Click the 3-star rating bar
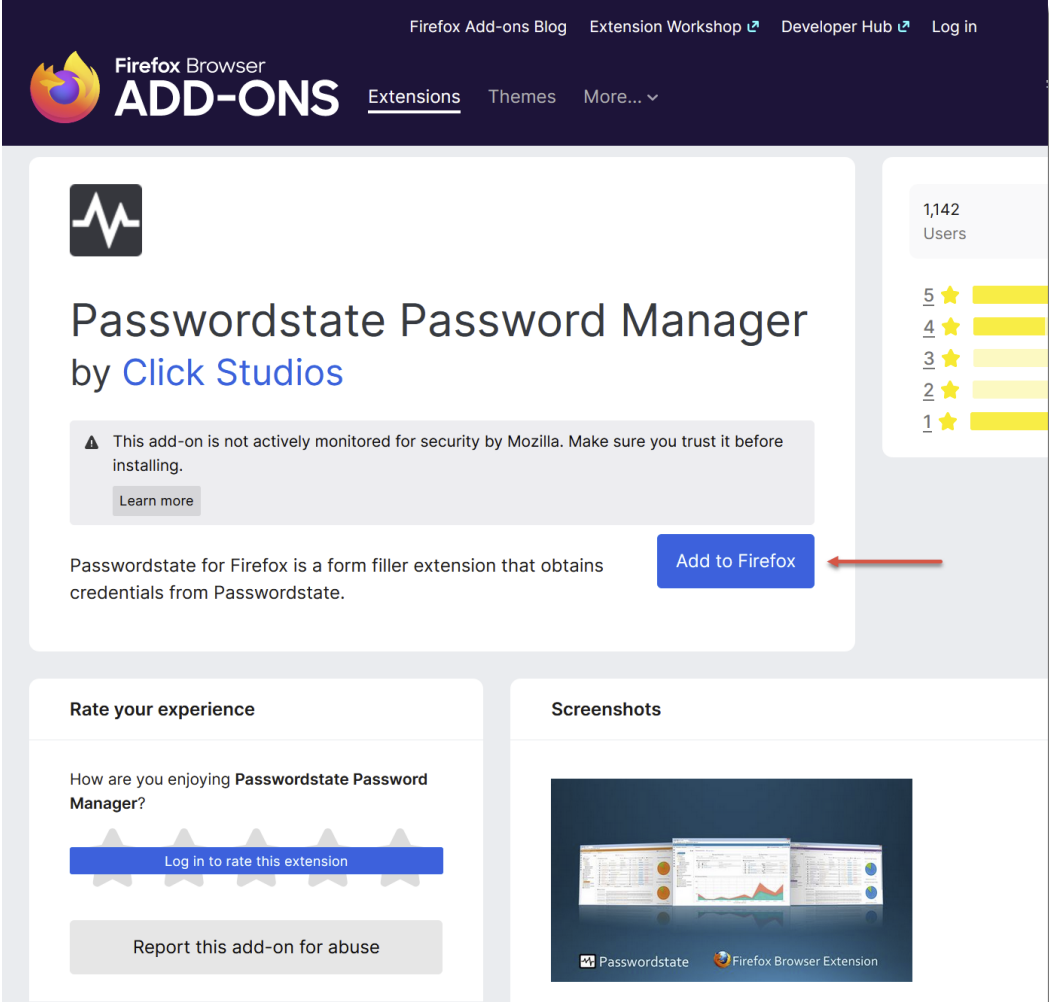Image resolution: width=1049 pixels, height=1002 pixels. 1010,359
